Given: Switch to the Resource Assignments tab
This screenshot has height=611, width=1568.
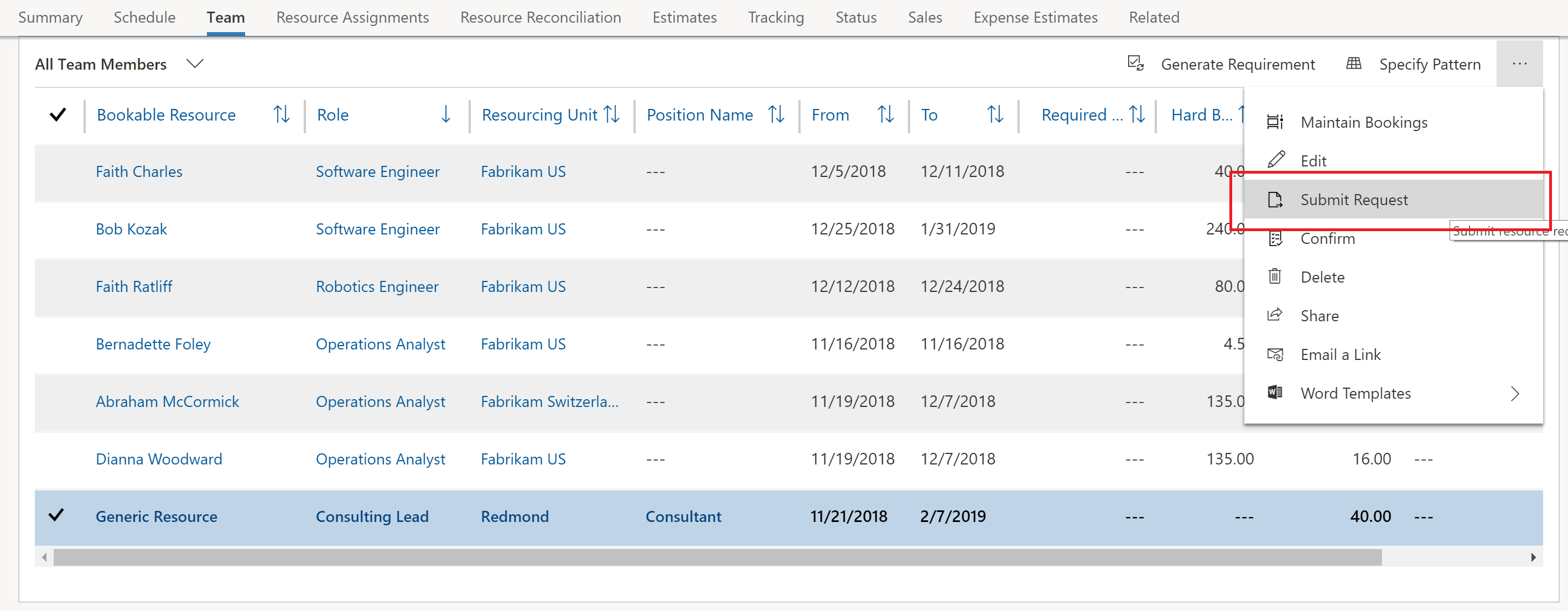Looking at the screenshot, I should [x=352, y=17].
